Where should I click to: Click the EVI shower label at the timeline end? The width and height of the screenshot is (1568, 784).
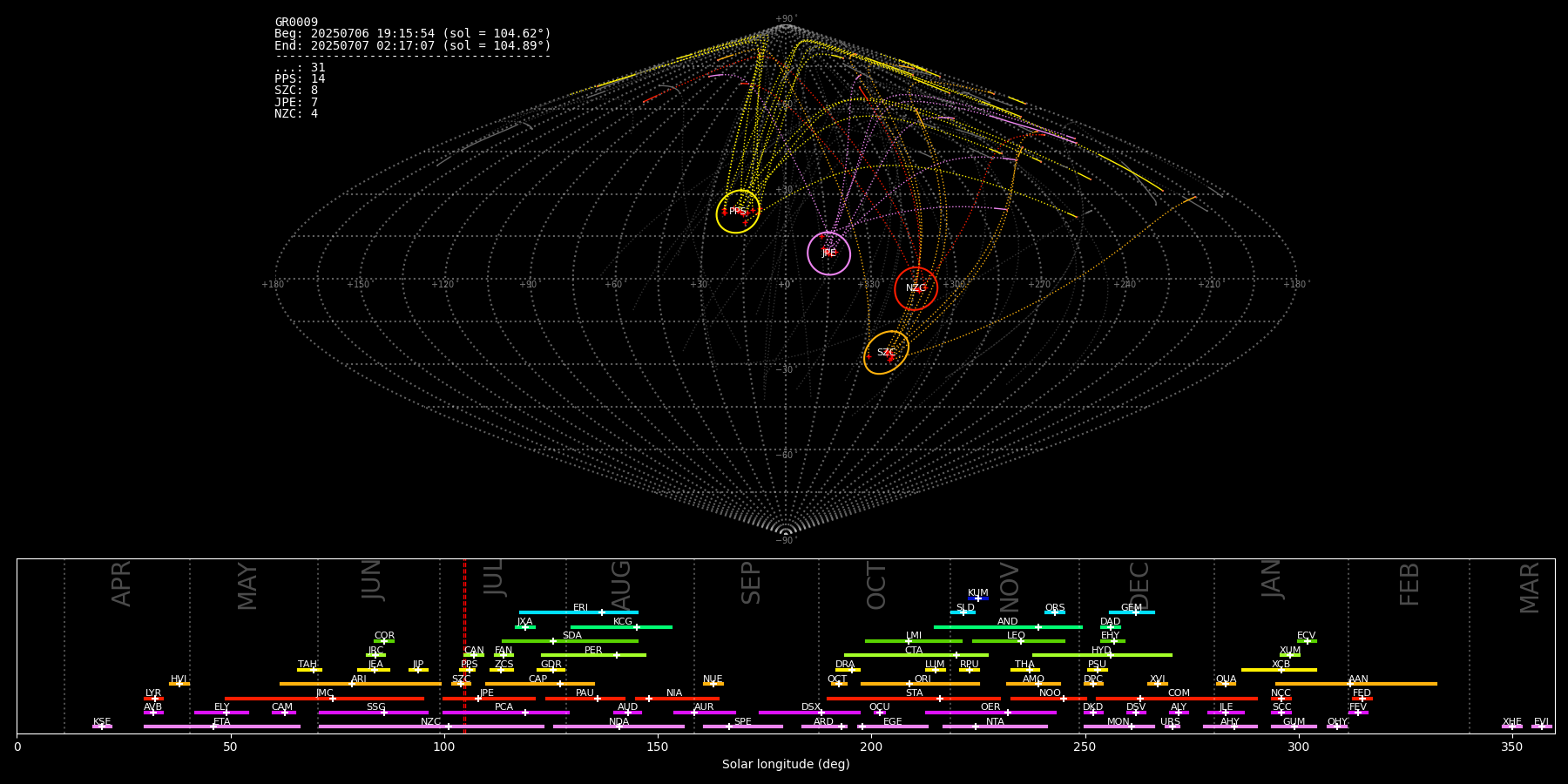click(x=1541, y=722)
